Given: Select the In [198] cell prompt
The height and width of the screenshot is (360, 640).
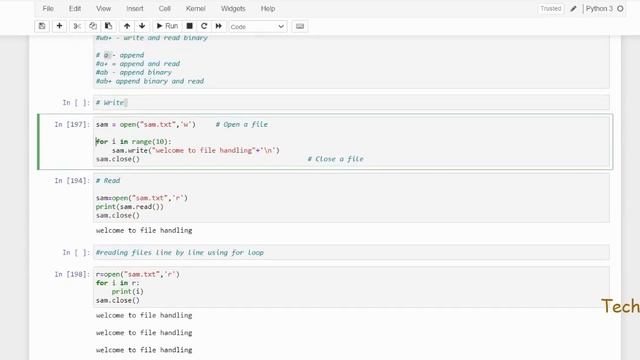Looking at the screenshot, I should point(72,274).
